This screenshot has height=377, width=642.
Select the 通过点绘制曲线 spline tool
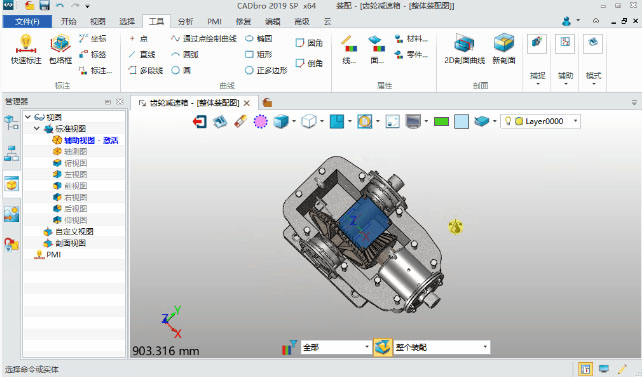tap(204, 38)
